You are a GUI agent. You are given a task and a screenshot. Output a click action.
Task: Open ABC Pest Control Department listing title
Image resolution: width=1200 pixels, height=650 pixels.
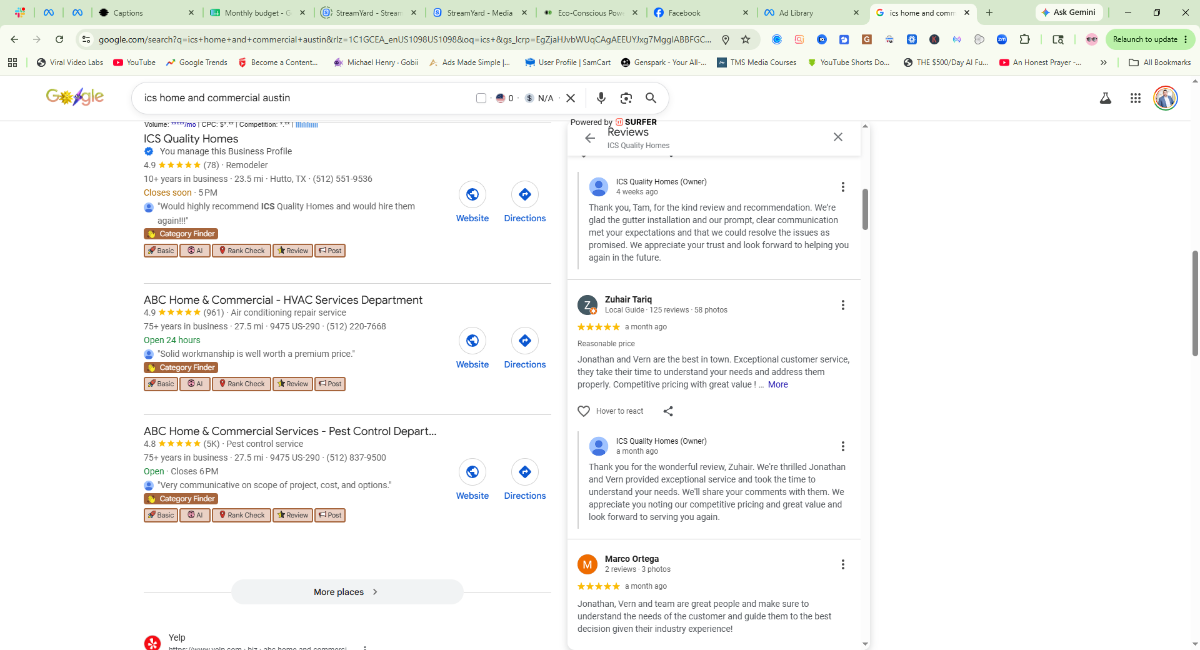coord(290,431)
